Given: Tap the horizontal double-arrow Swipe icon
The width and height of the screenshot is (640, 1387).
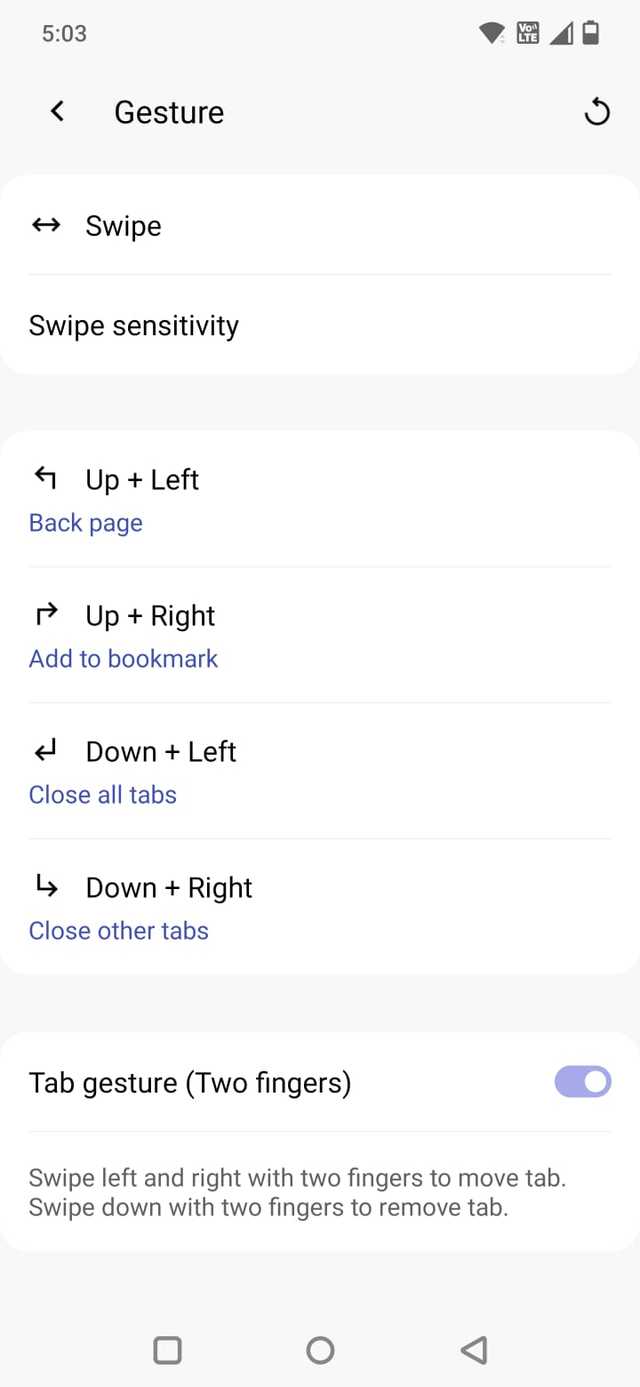Looking at the screenshot, I should [x=46, y=225].
